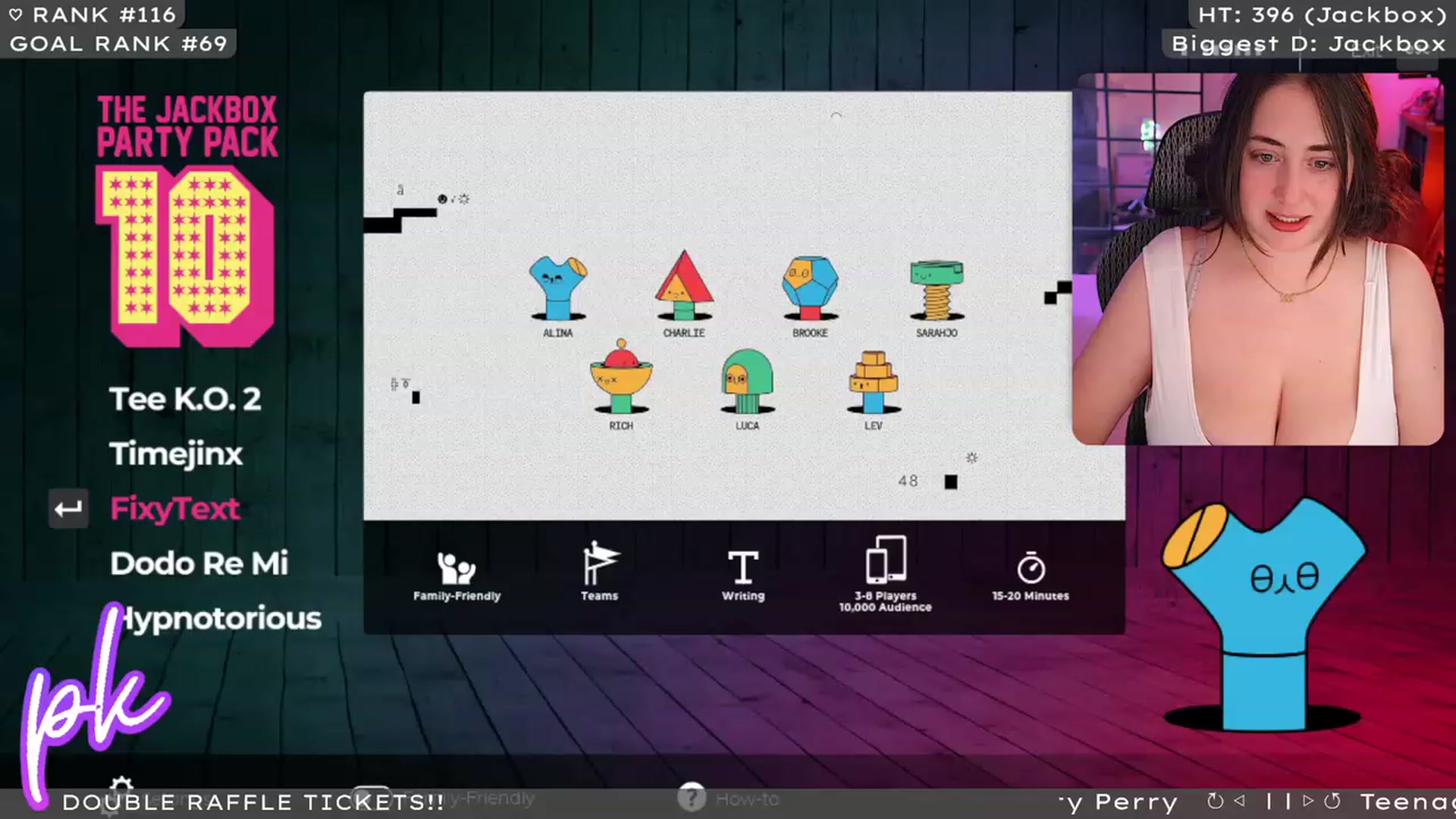Open the highlighted FixyText game

175,509
